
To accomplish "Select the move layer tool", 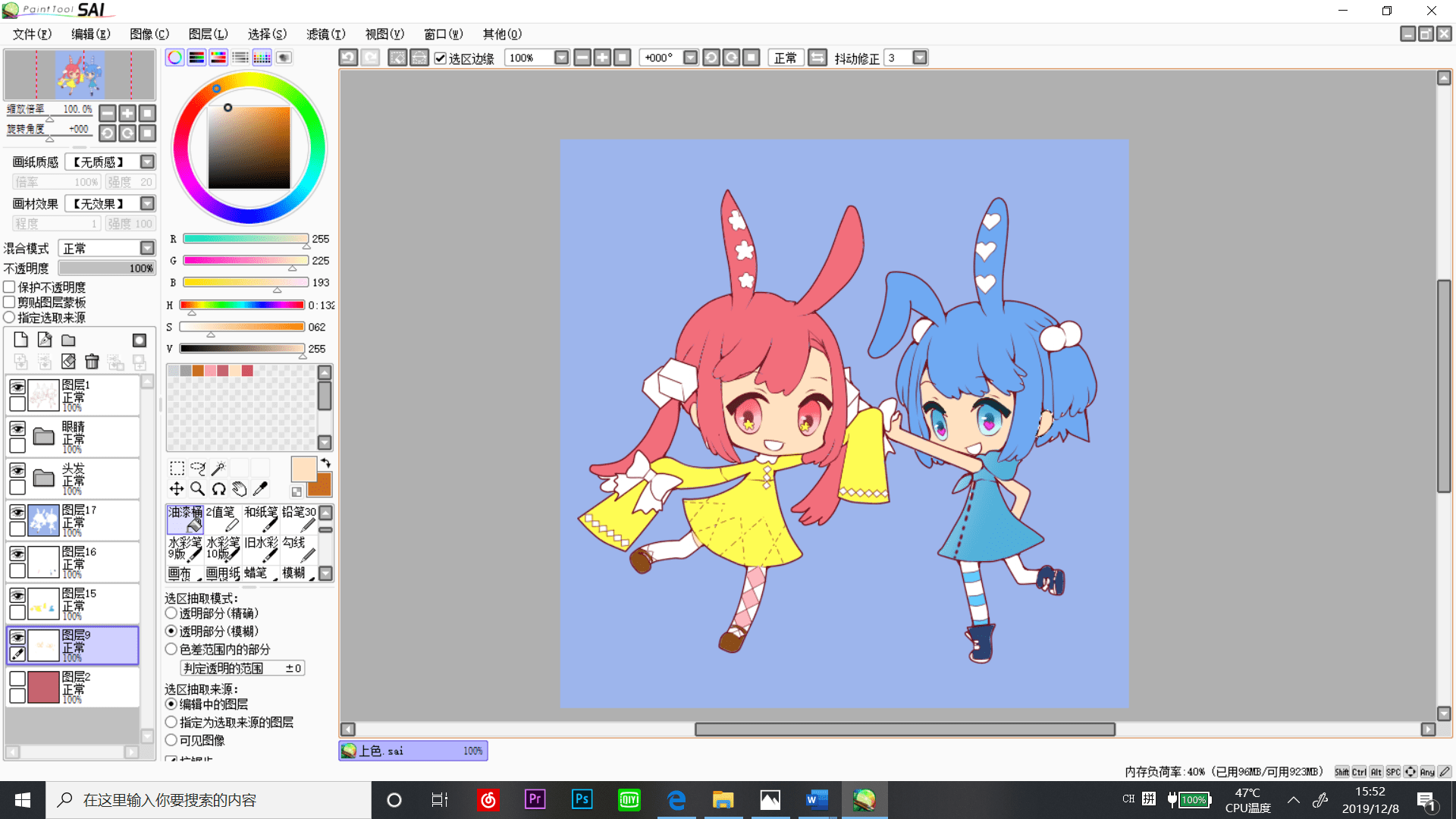I will point(177,488).
